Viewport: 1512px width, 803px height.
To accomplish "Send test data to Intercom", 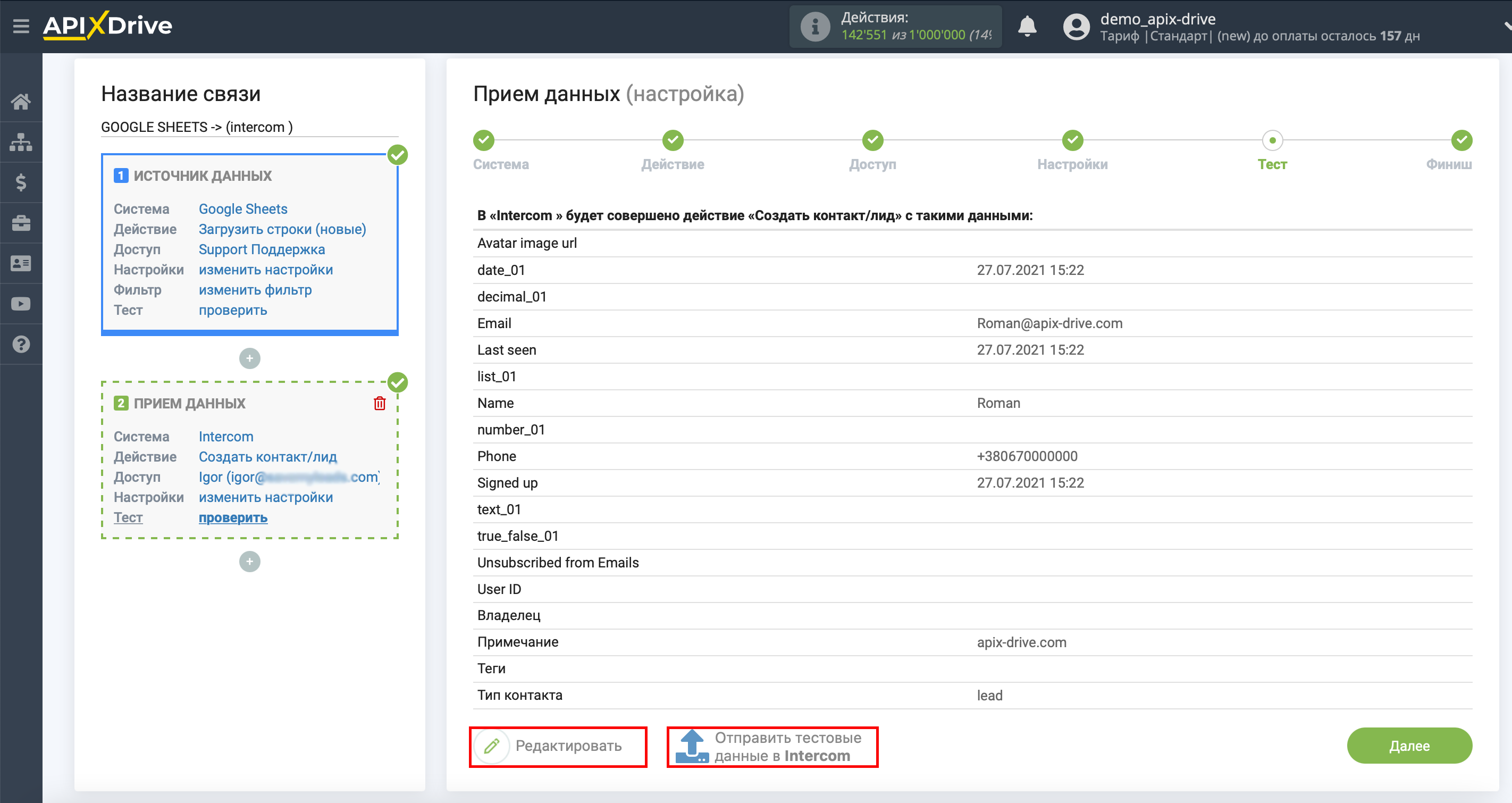I will [x=772, y=746].
